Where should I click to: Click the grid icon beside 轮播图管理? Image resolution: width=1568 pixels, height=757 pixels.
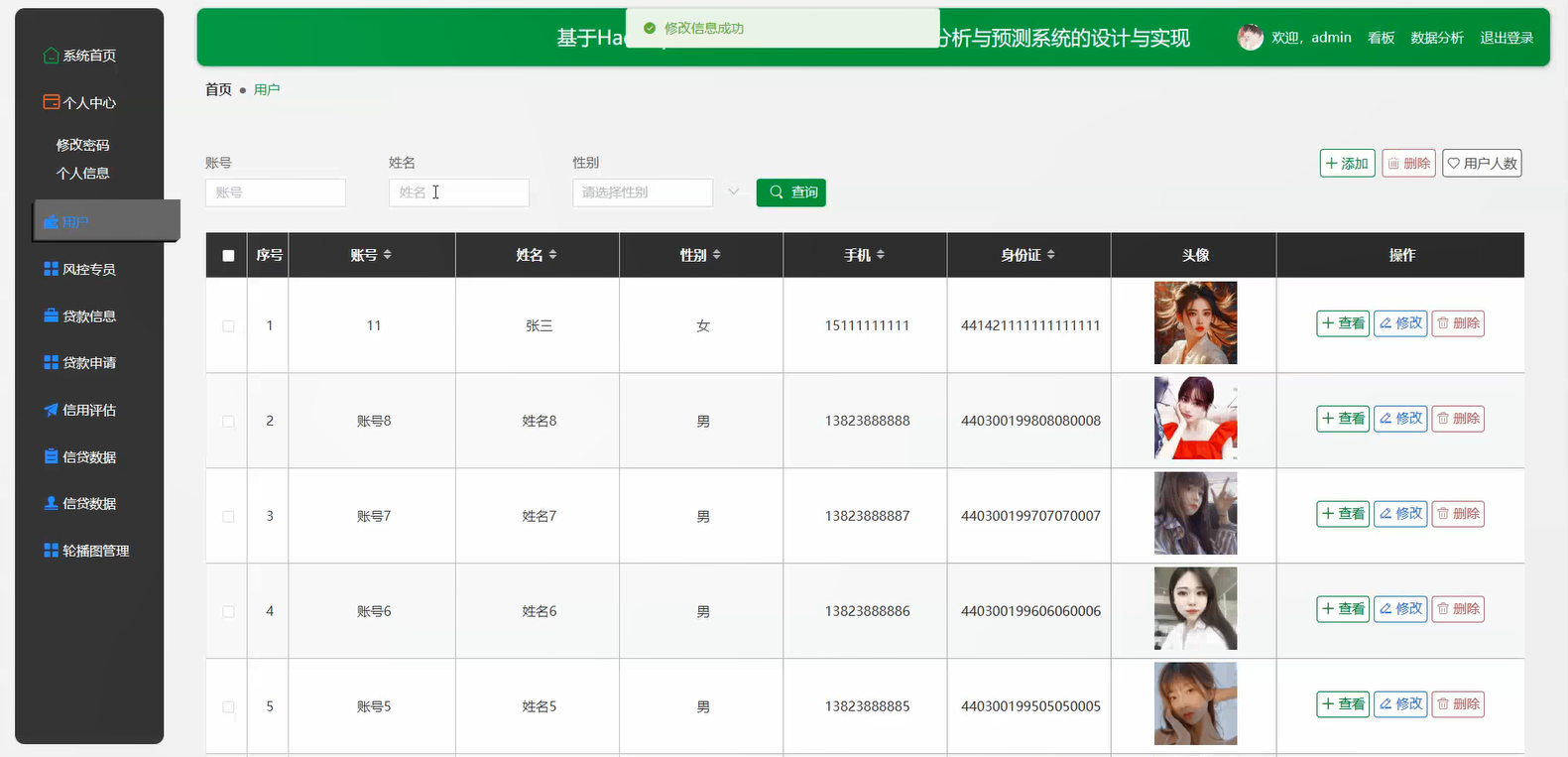[52, 551]
